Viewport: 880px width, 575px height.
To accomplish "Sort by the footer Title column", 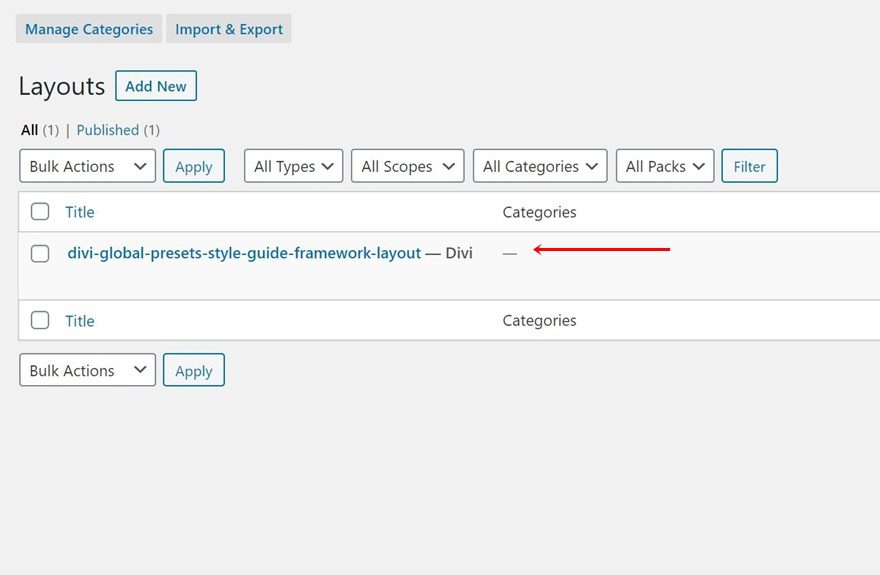I will click(x=80, y=321).
